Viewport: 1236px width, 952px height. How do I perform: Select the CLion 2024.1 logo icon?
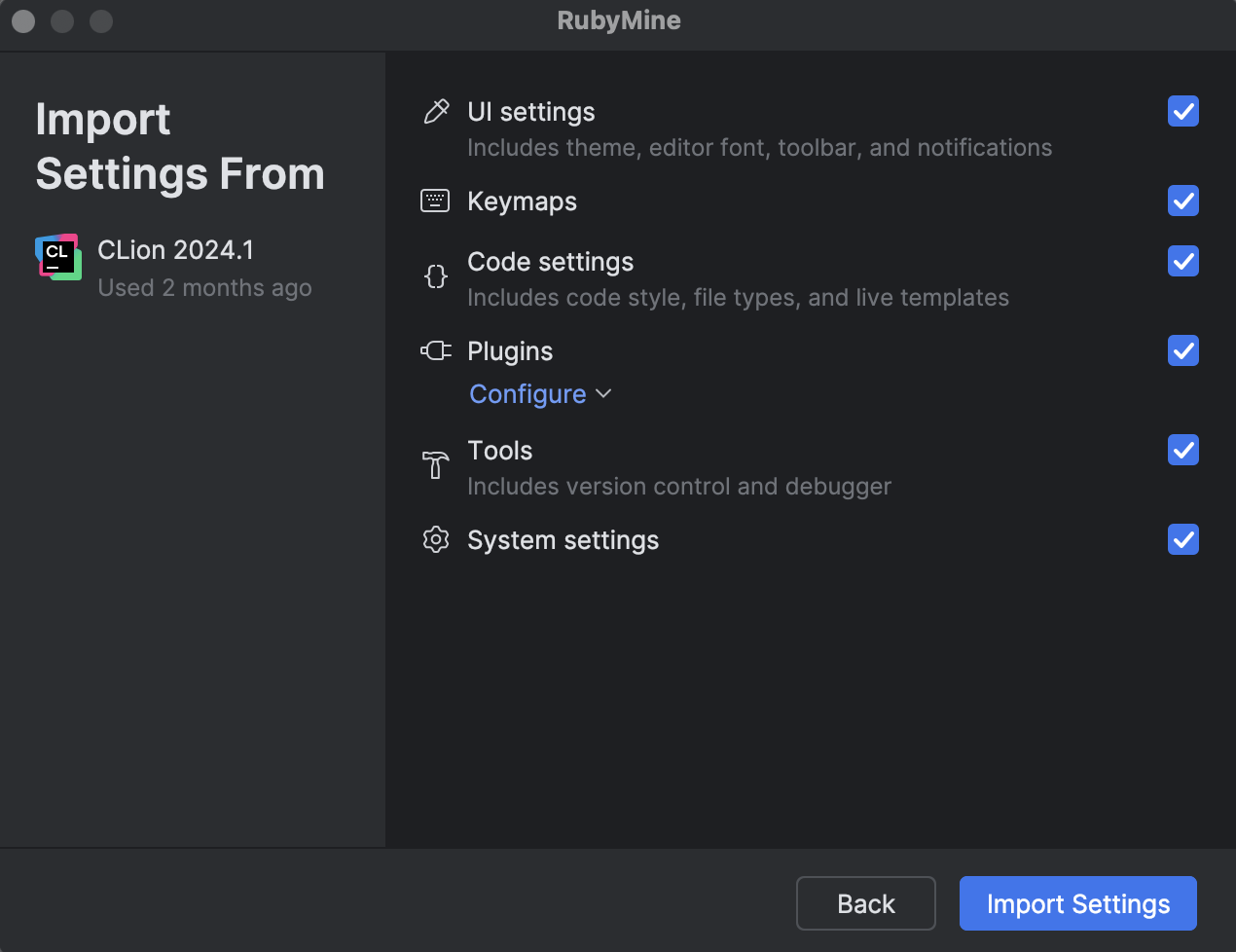tap(57, 256)
